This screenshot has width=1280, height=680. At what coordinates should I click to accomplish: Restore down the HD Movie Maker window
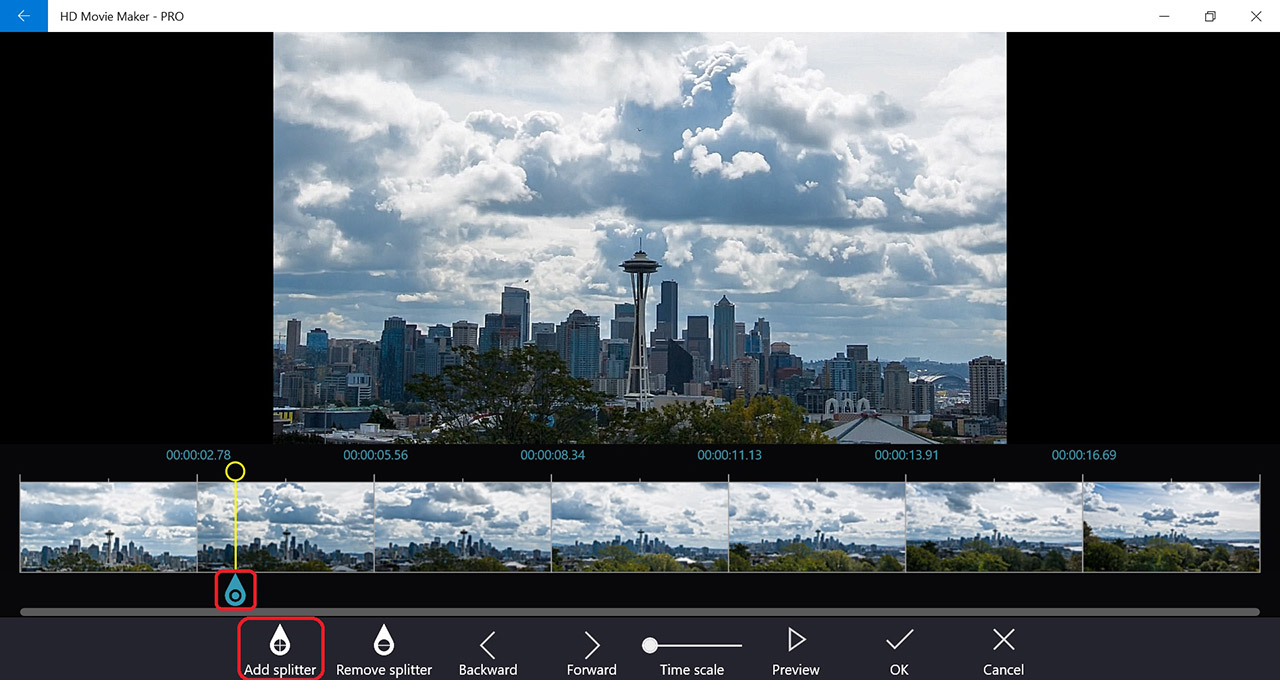click(x=1210, y=16)
